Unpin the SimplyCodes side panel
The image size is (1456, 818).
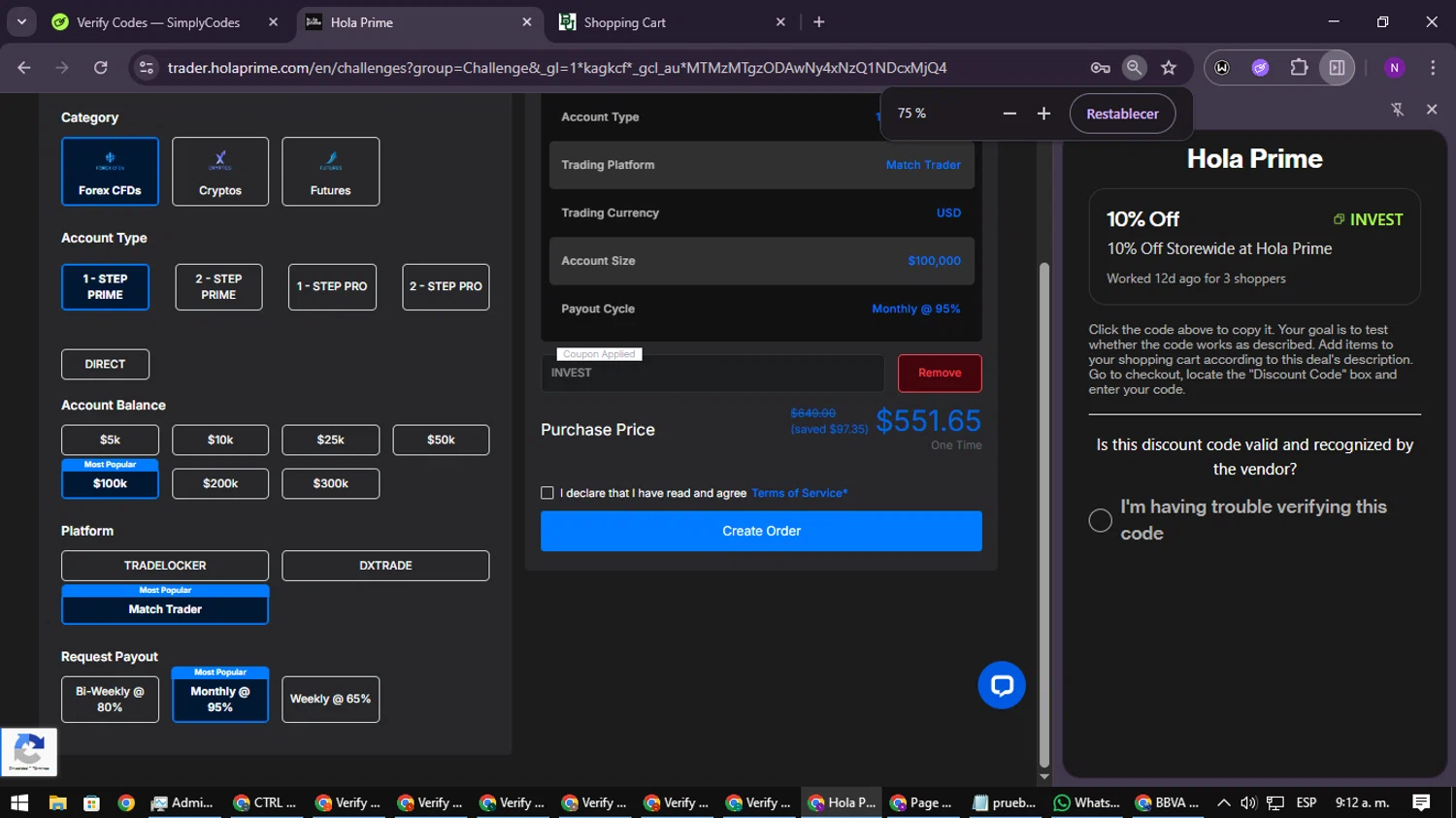(1397, 110)
